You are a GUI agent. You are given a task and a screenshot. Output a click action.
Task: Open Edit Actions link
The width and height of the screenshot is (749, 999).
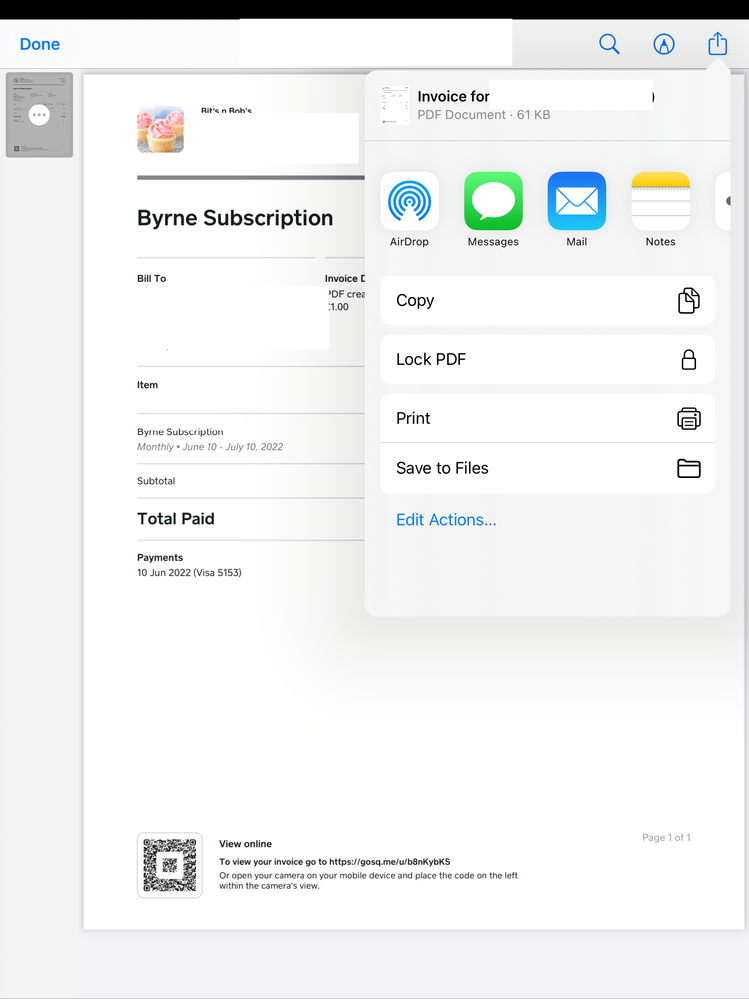(x=446, y=520)
